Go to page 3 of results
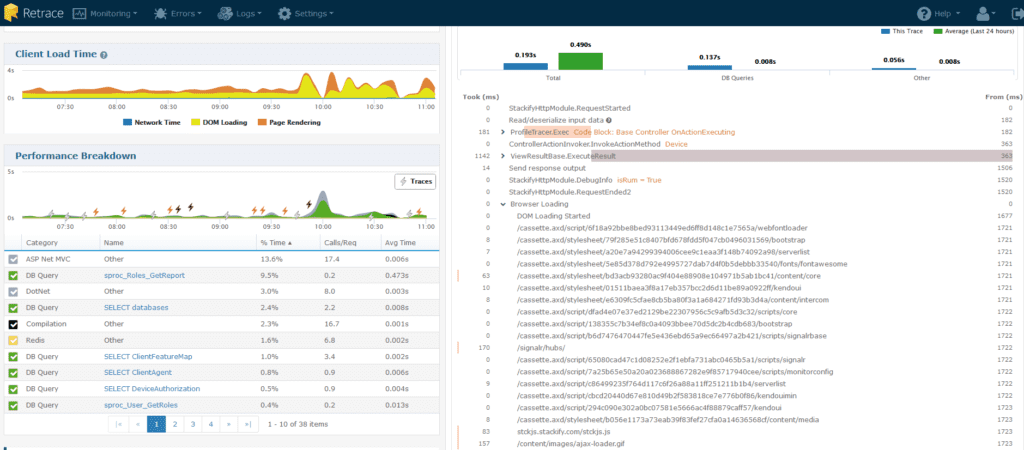Screen dimensions: 1024x450 193,424
